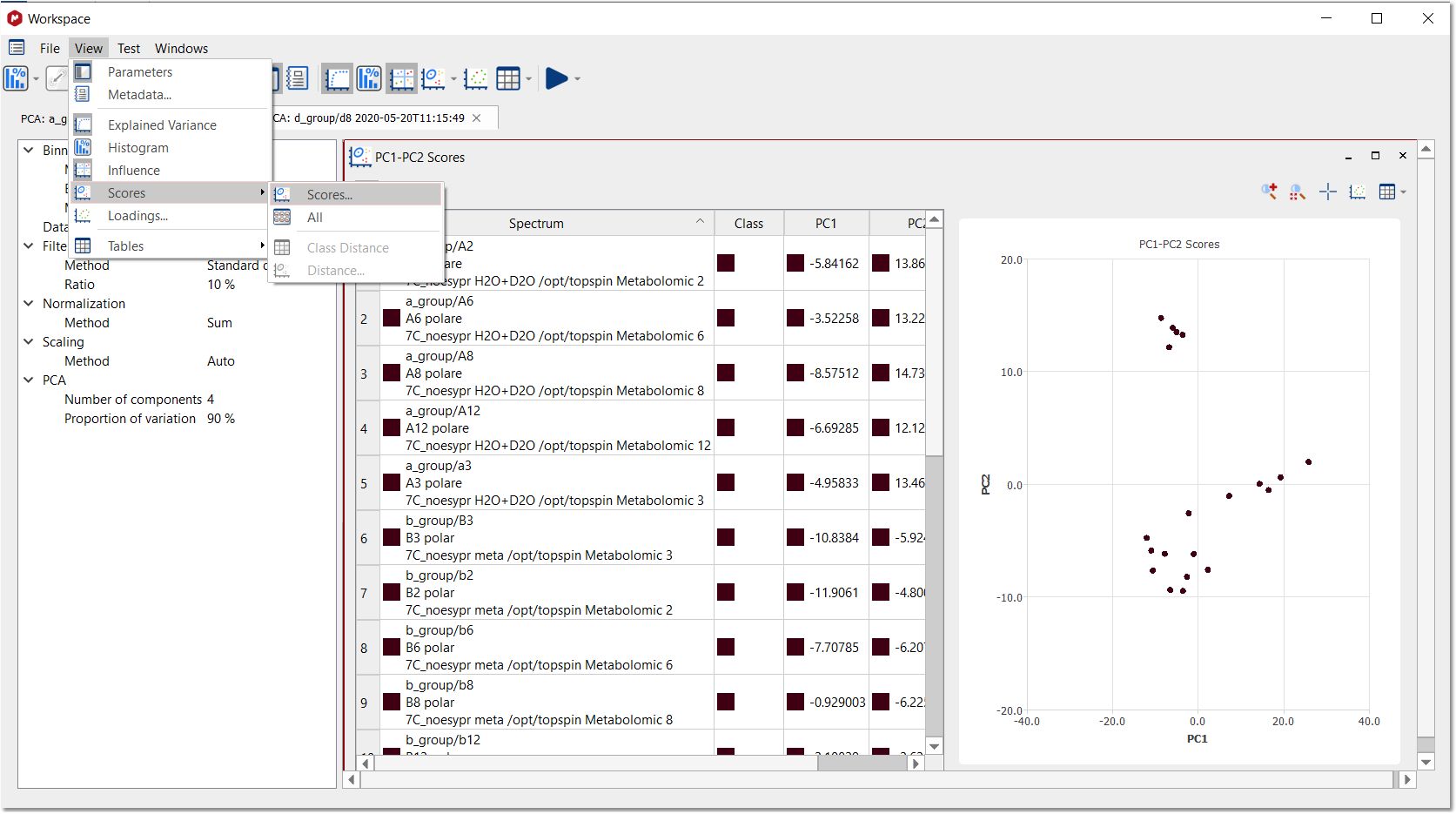Screen dimensions: 1456x814
Task: Close the open View menu
Action: (x=88, y=48)
